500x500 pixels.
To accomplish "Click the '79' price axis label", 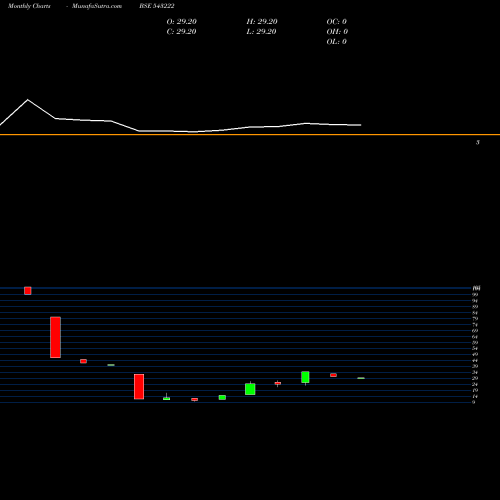I will (x=475, y=319).
